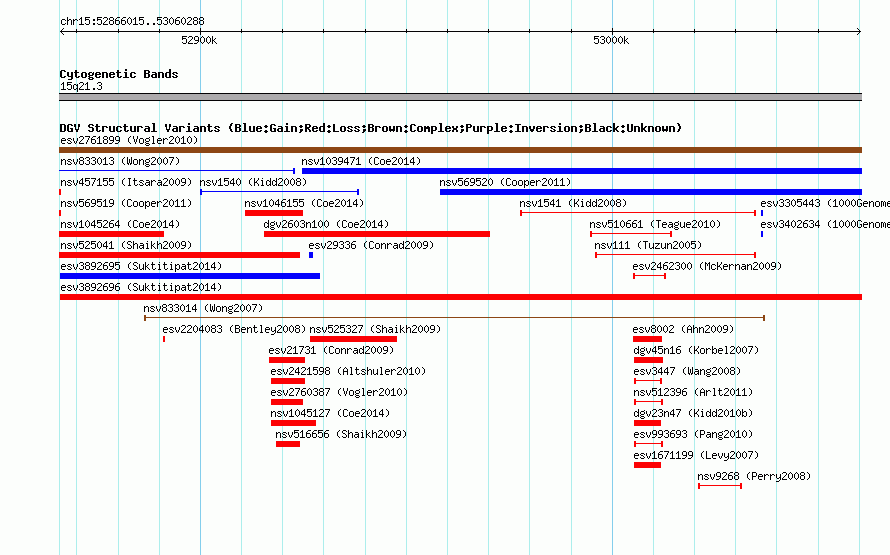Open nsv9268 (Perry2008) label
Screen dimensions: 890x555
(x=754, y=476)
